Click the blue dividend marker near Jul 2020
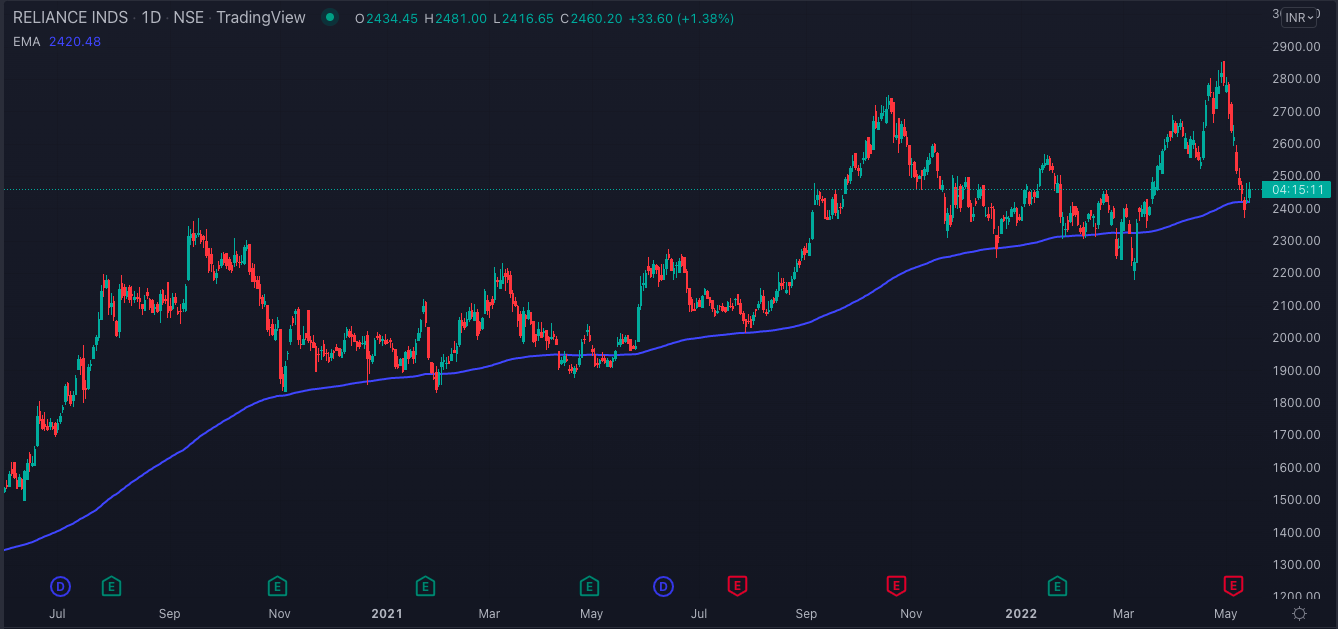 [60, 586]
